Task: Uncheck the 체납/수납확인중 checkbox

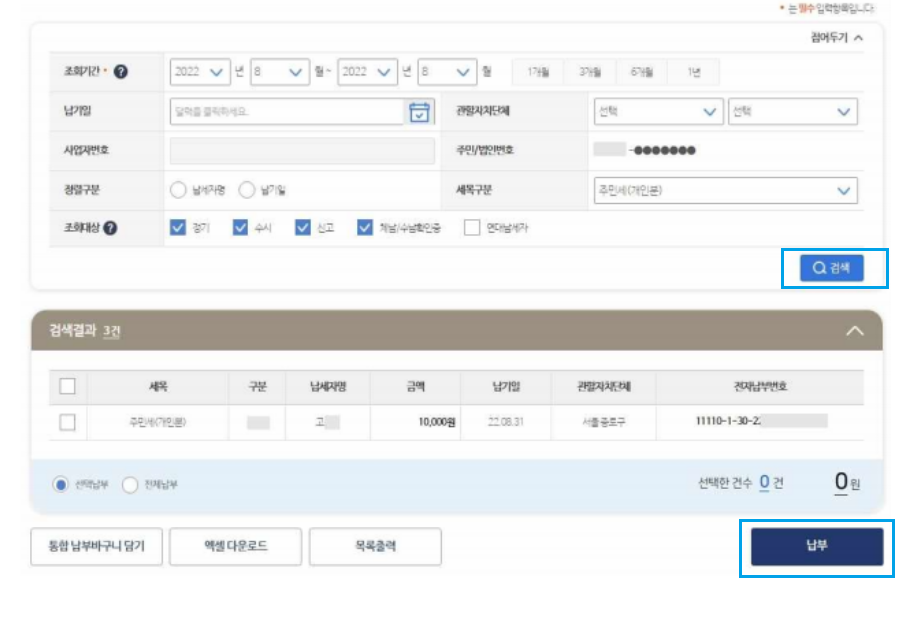Action: pos(365,228)
